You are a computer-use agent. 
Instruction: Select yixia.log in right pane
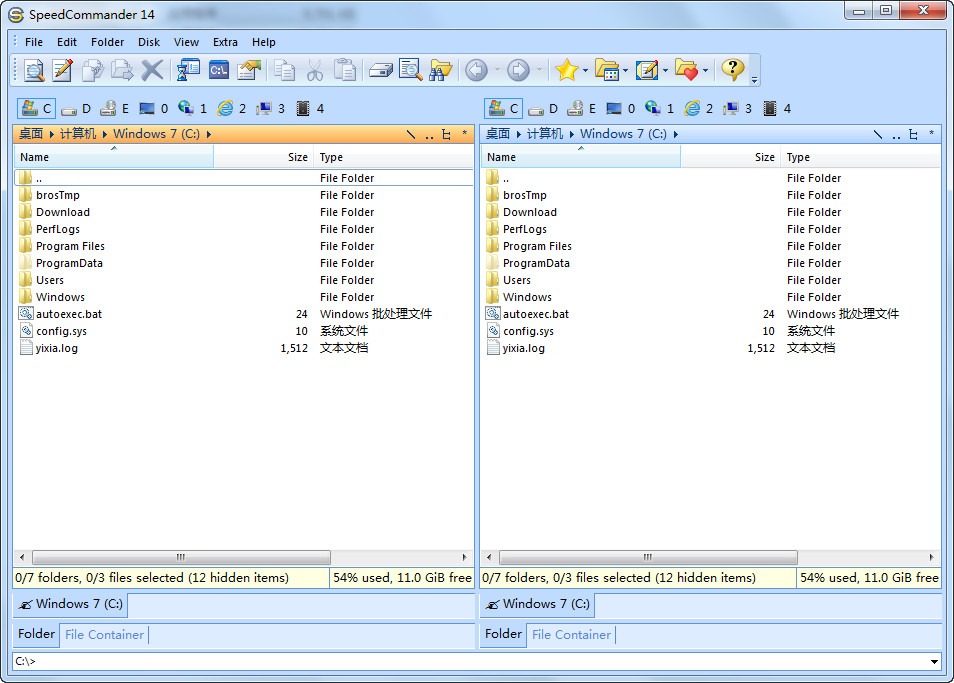523,348
